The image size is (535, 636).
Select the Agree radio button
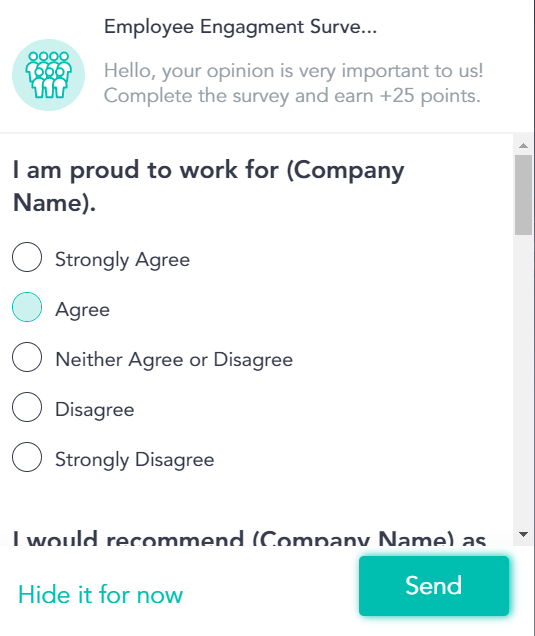(x=27, y=307)
